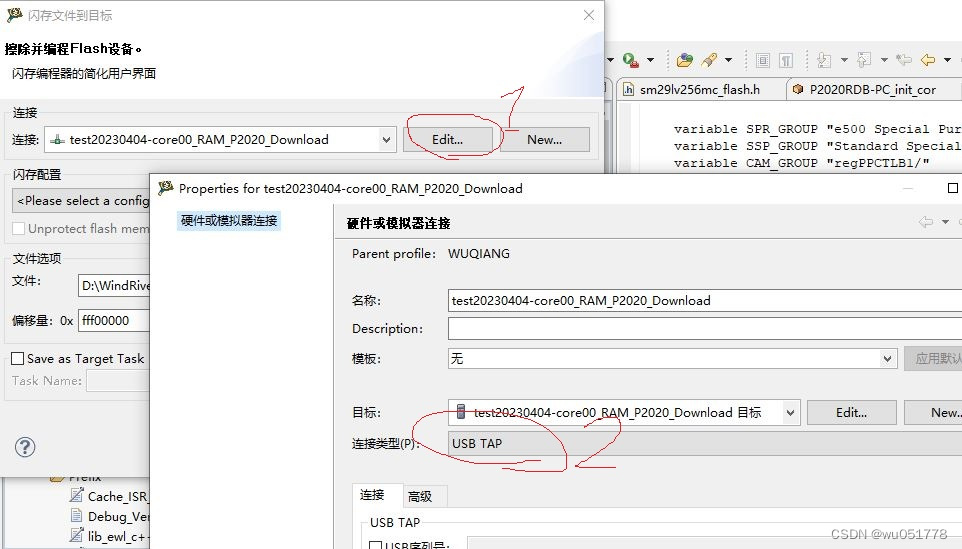Click the code line with SPR_GROUP
Screen dimensions: 962x549
(817, 129)
